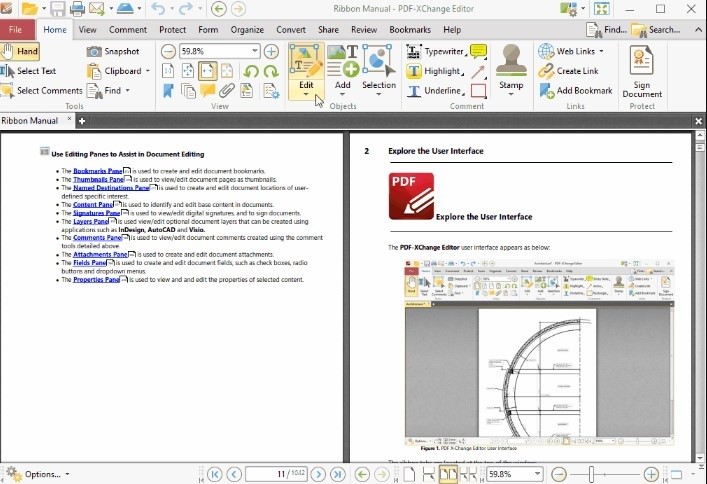Click the Scan icon in quick access
This screenshot has width=707, height=484.
point(126,8)
